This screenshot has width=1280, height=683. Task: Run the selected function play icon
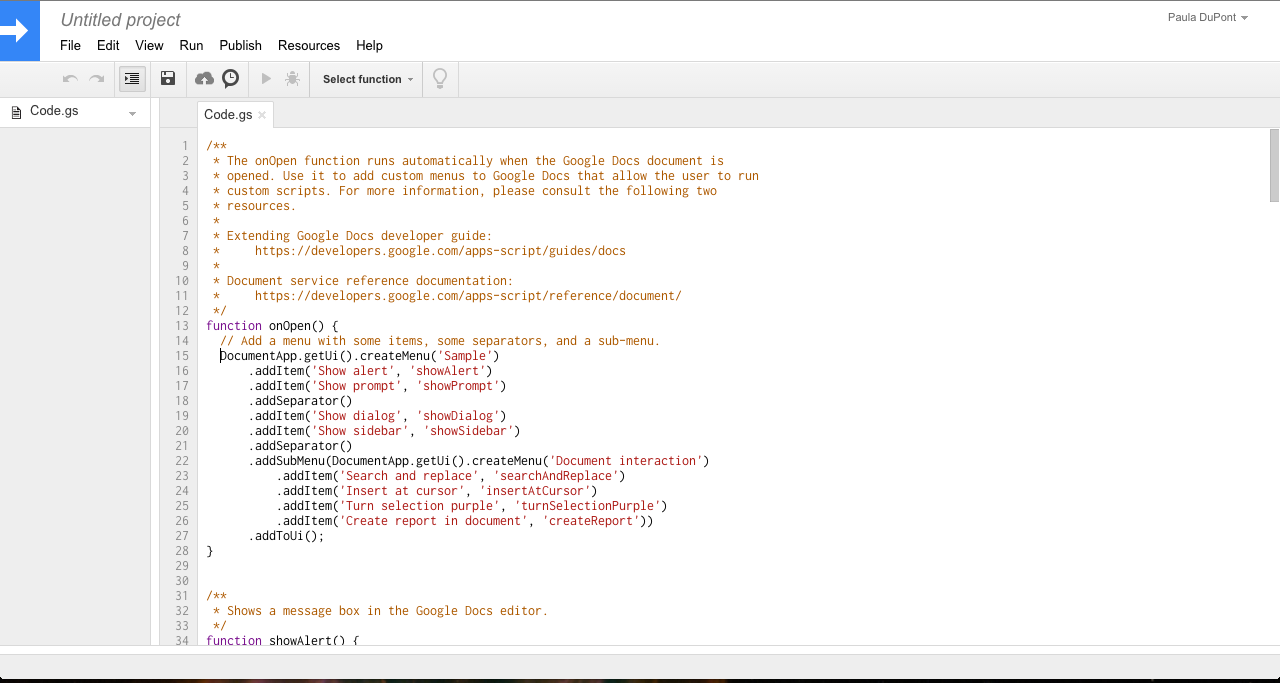pos(266,78)
